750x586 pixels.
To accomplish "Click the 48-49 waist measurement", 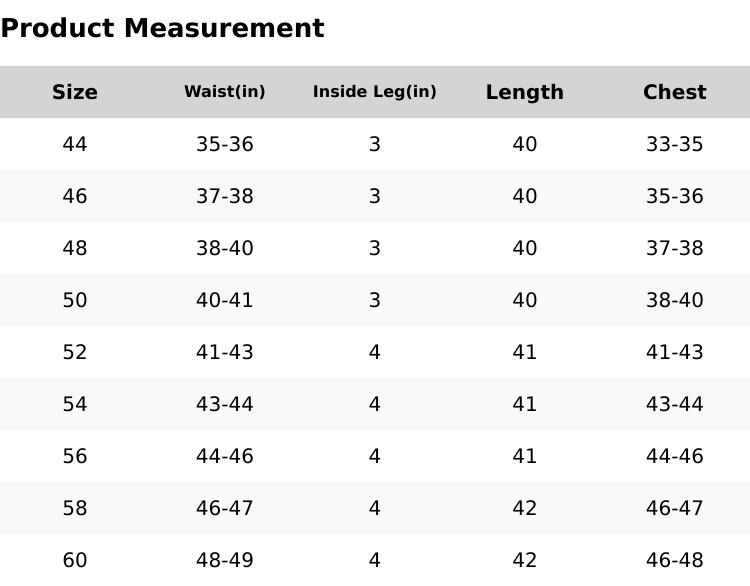I will 225,560.
